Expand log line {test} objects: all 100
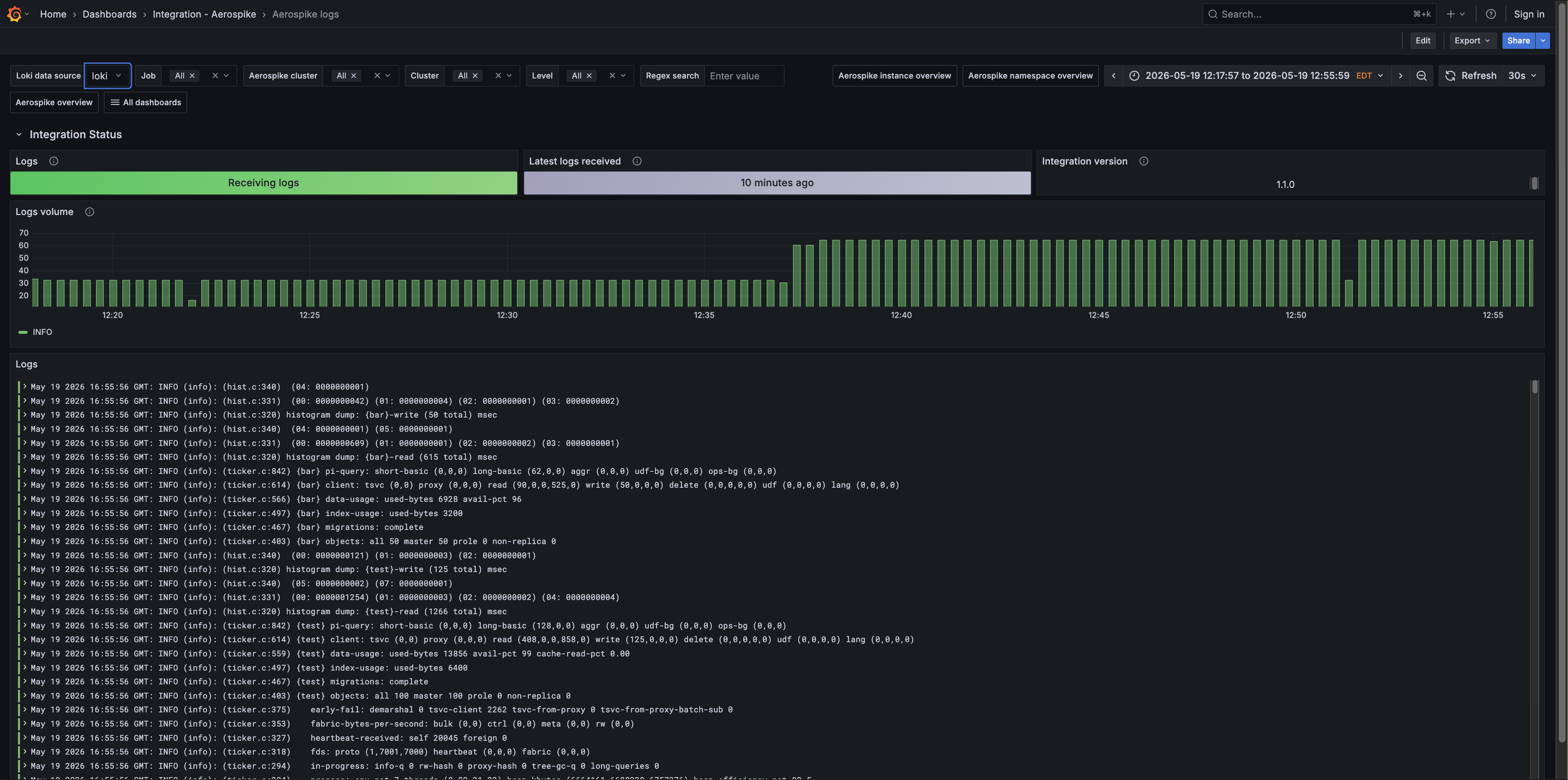The image size is (1568, 780). 24,696
